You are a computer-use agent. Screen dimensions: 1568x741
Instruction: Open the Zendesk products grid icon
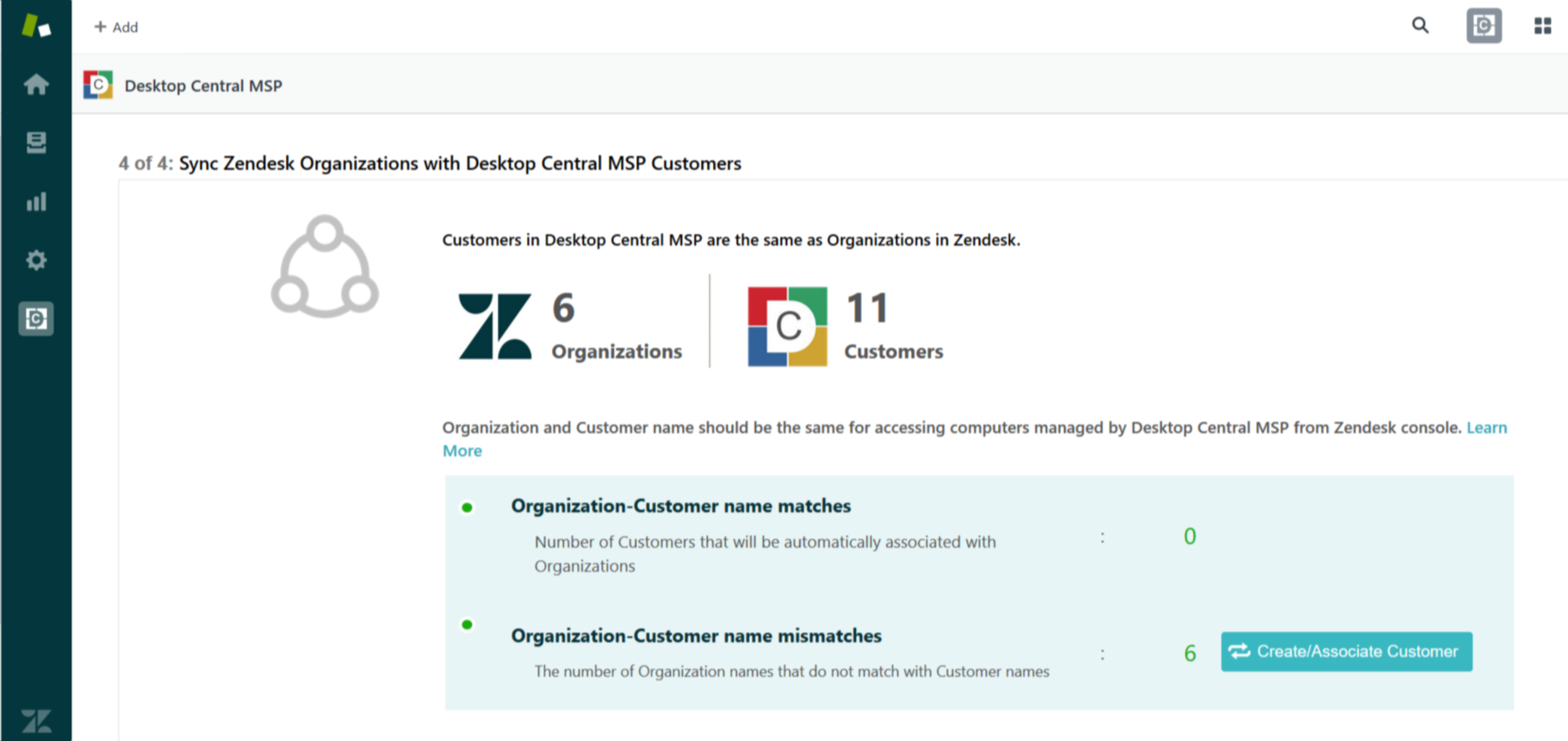(1542, 26)
